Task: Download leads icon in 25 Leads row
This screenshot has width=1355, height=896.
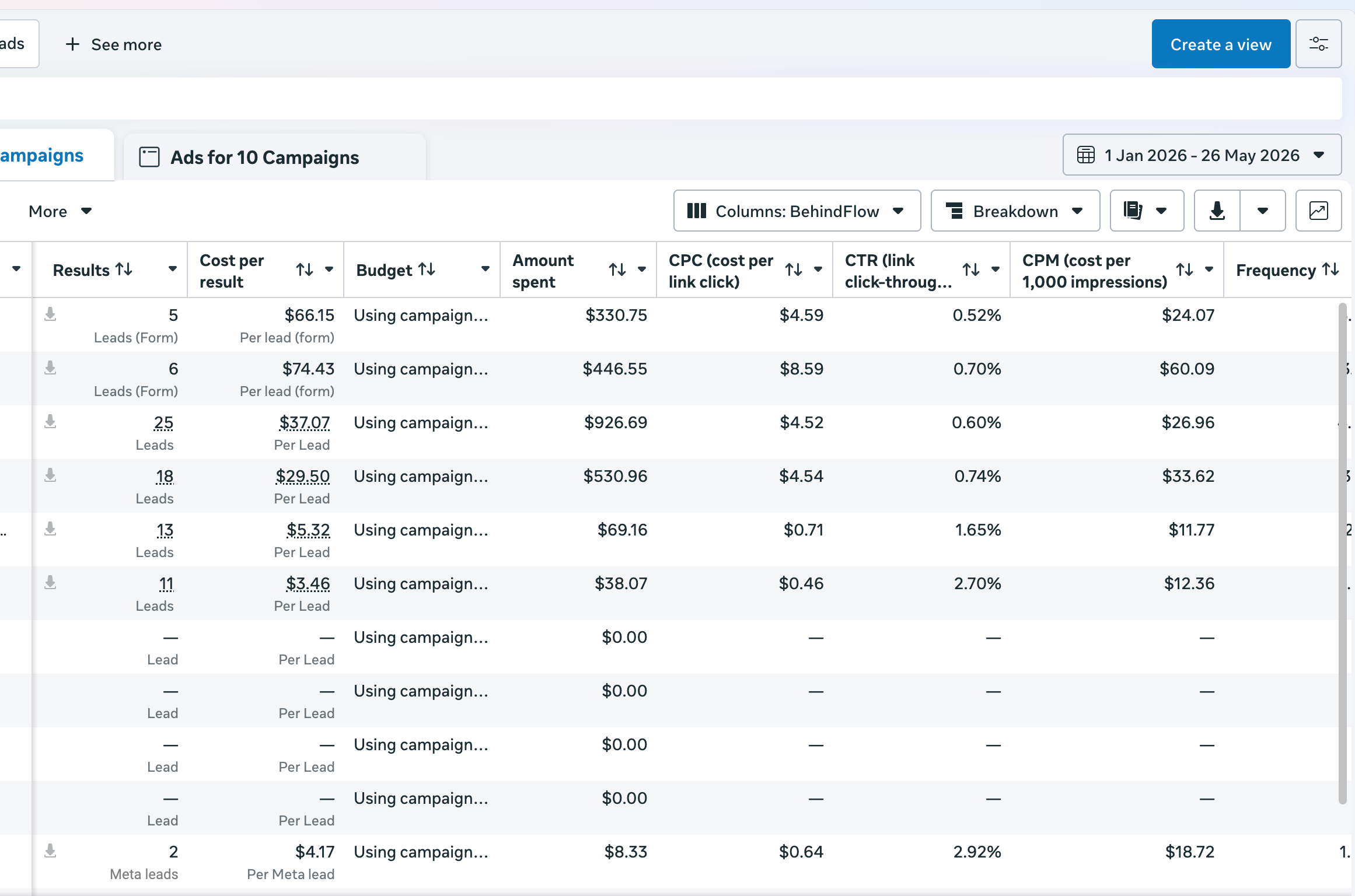Action: coord(51,422)
